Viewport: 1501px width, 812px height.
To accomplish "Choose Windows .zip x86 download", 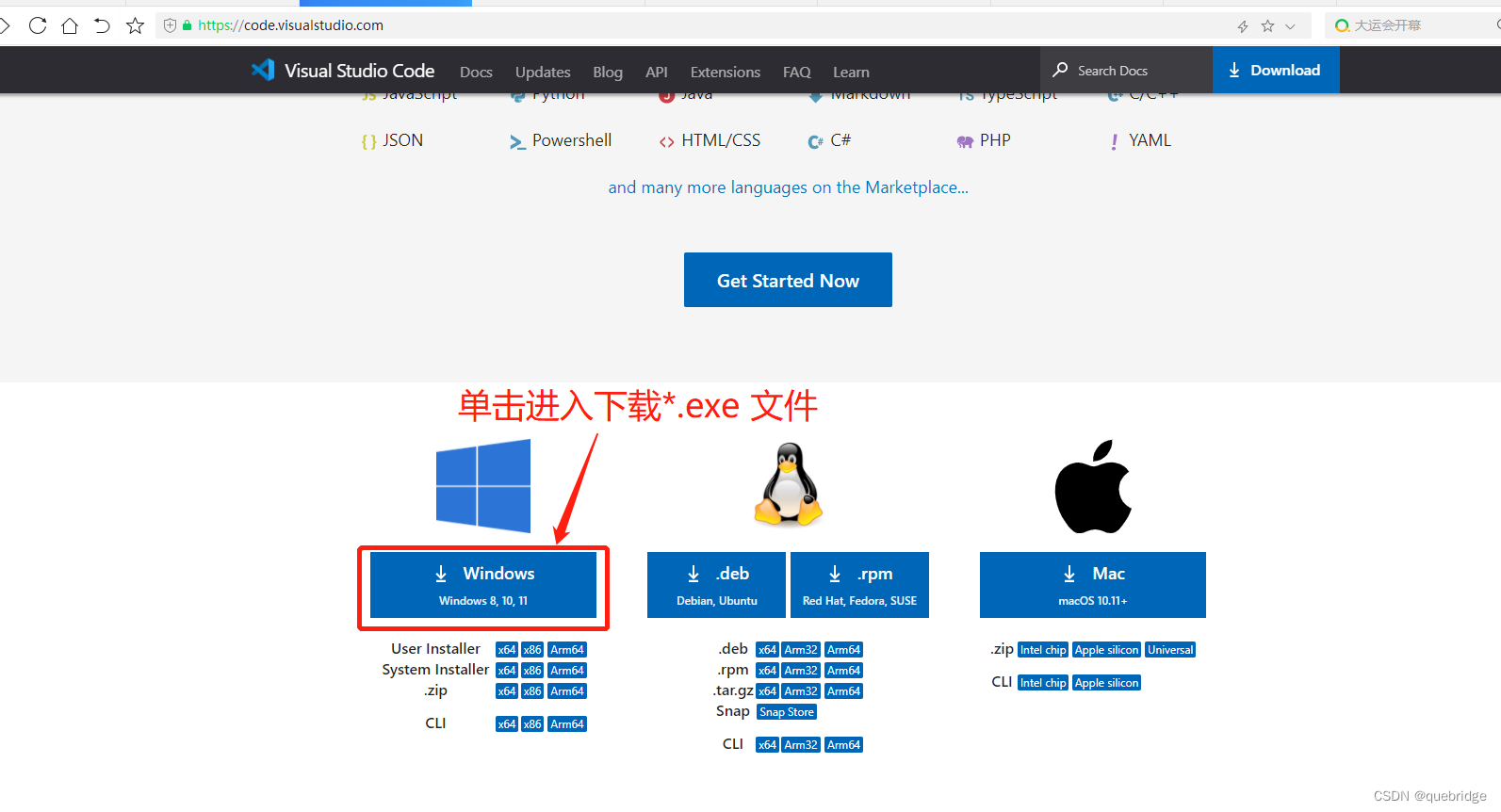I will 532,691.
